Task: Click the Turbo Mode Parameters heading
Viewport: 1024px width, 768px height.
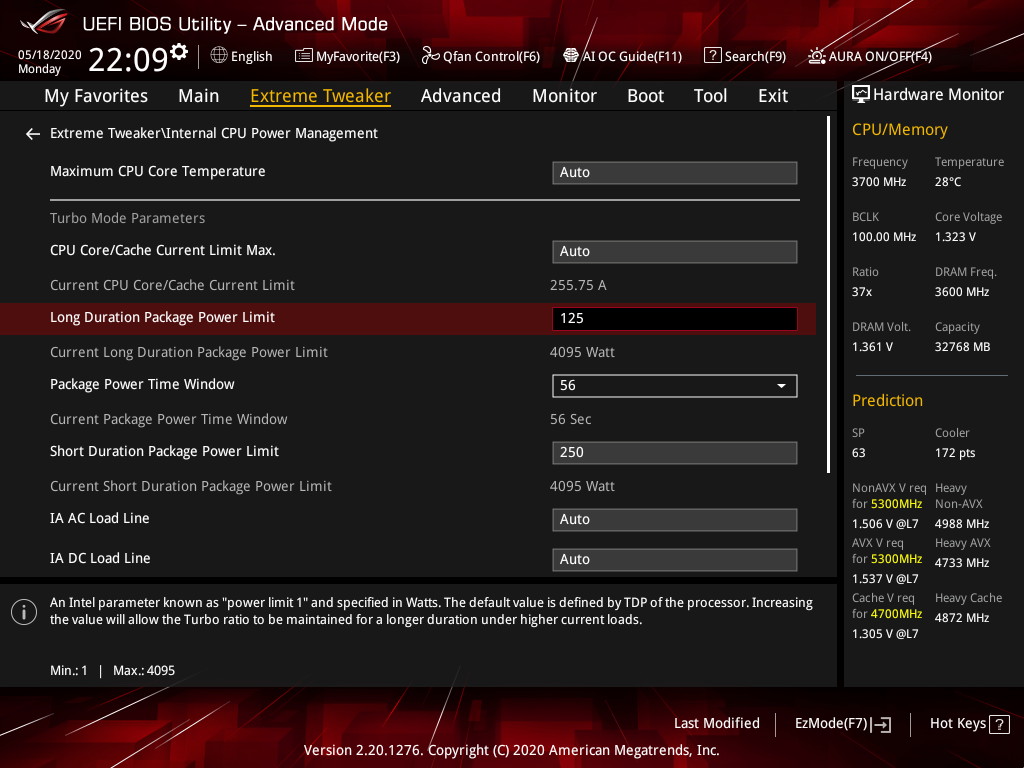Action: tap(127, 218)
